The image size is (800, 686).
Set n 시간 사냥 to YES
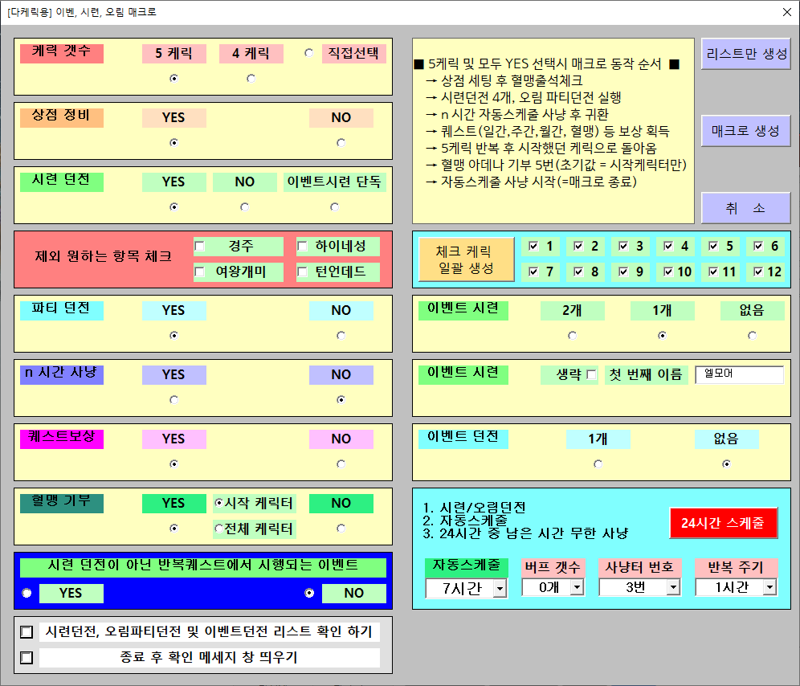pyautogui.click(x=174, y=400)
